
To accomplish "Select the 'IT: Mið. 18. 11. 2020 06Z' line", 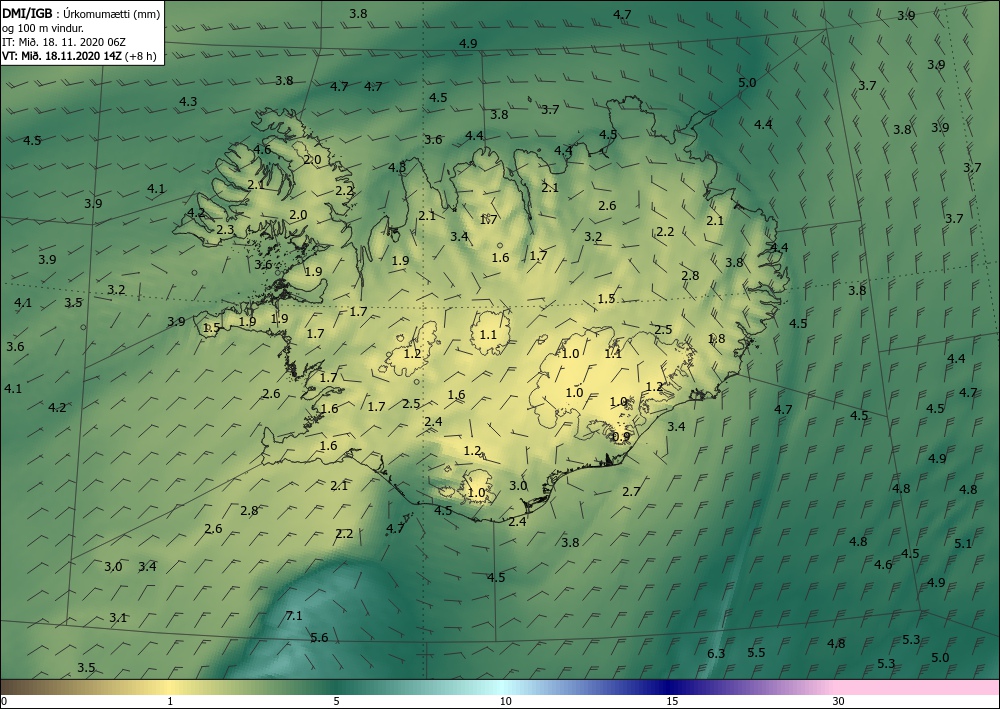I will (64, 42).
